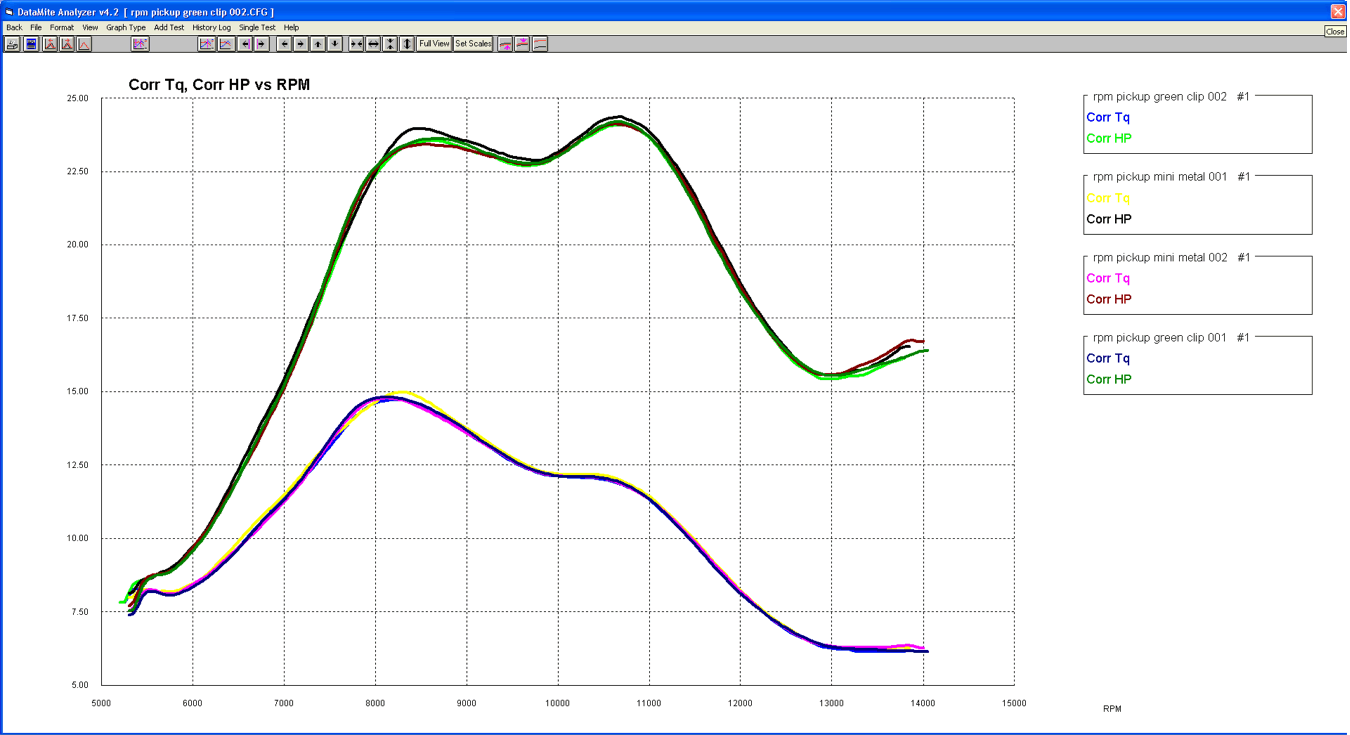1350x735 pixels.
Task: Shift graph right with the right arrow icon
Action: (301, 44)
